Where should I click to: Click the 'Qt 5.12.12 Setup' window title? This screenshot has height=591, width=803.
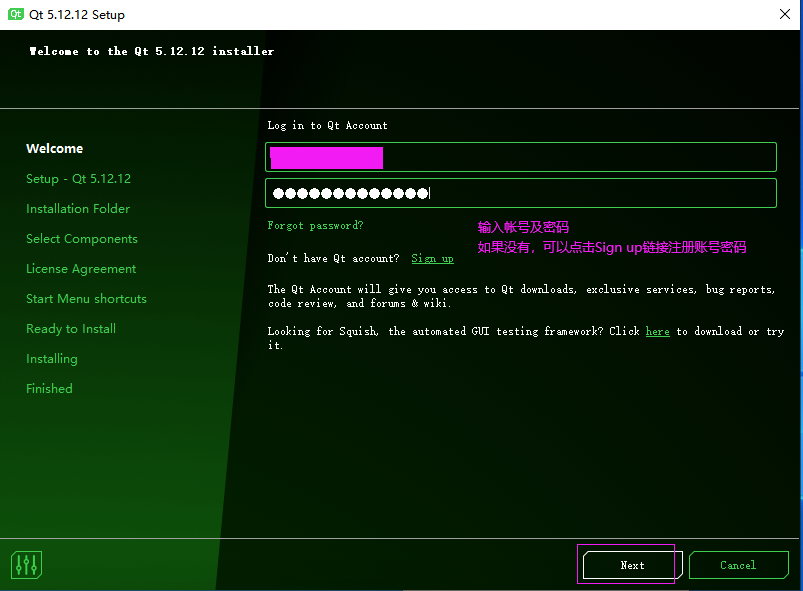click(x=77, y=14)
